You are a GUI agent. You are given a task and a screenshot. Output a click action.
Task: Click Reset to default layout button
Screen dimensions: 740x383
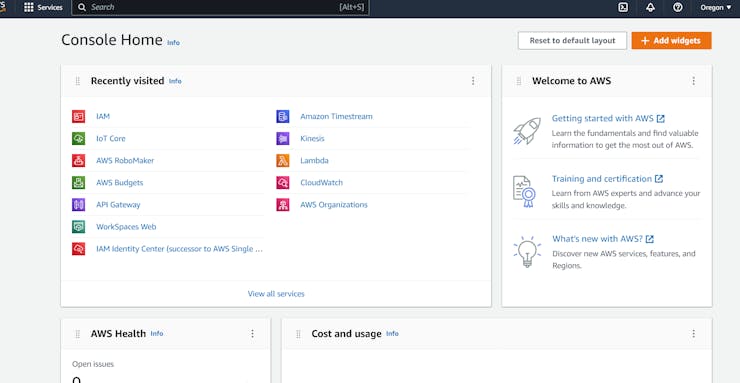pyautogui.click(x=572, y=41)
